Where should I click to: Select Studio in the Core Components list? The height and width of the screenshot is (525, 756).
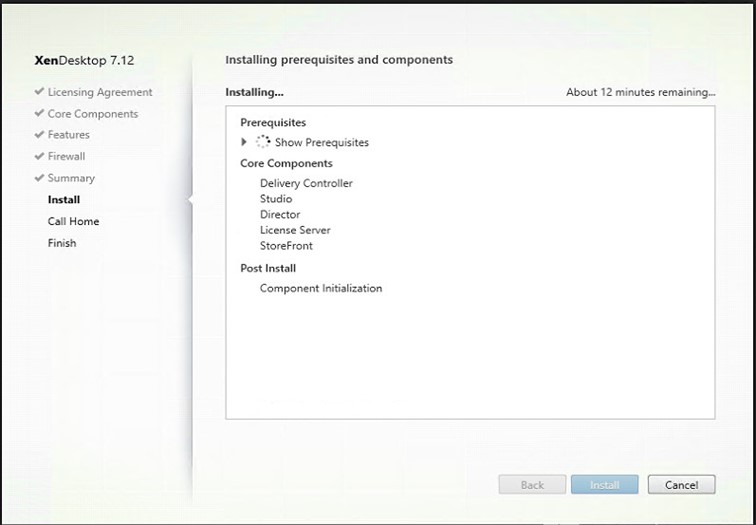pyautogui.click(x=276, y=199)
